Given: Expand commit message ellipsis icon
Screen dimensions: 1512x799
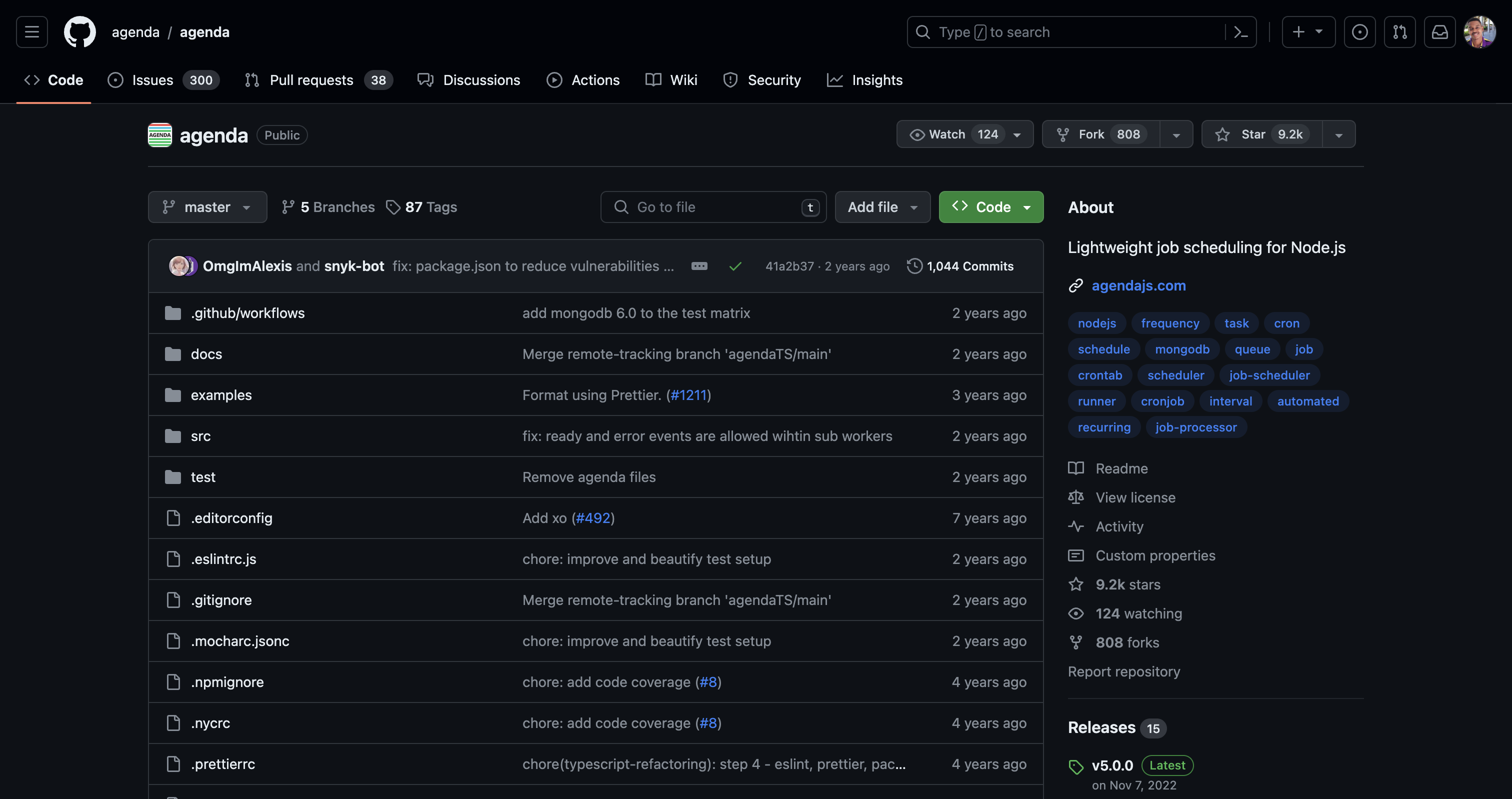Looking at the screenshot, I should point(699,266).
